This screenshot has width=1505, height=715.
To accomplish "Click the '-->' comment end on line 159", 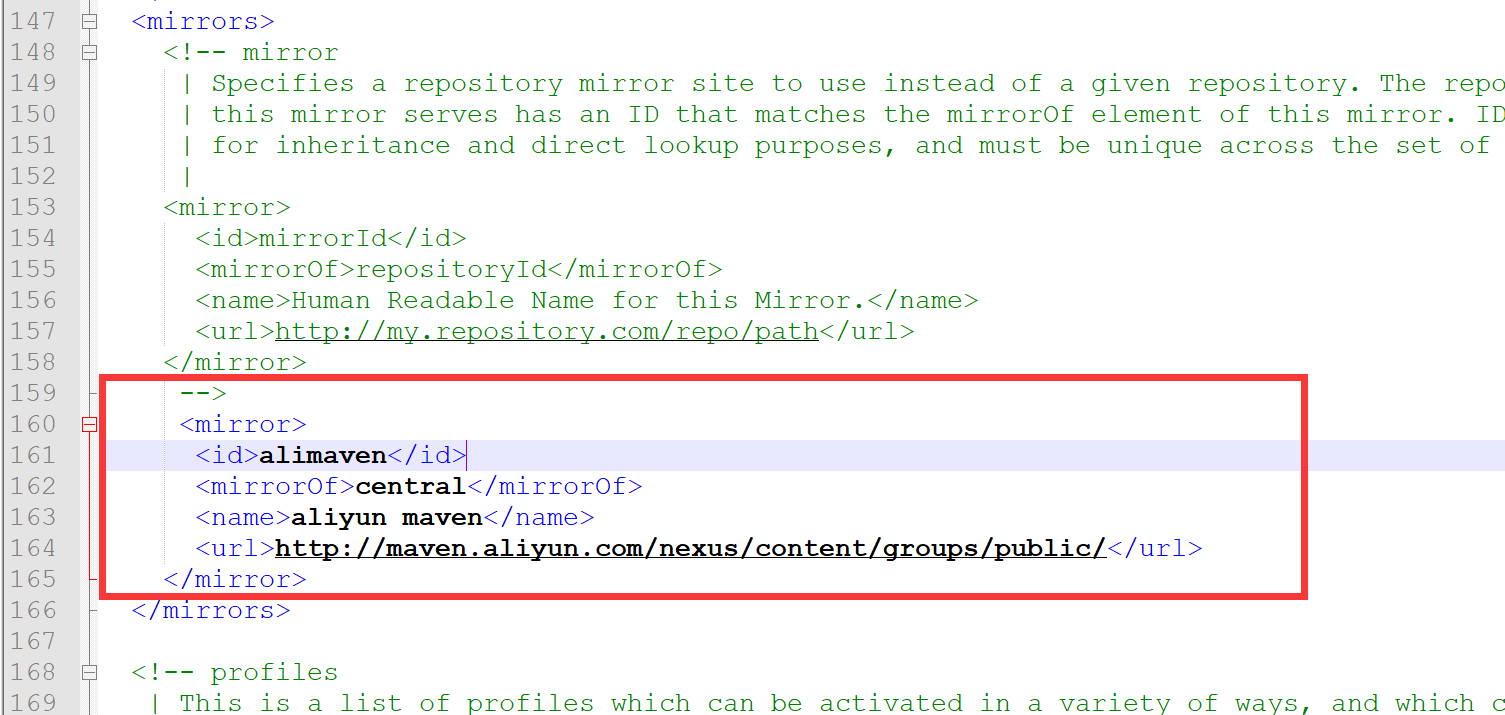I will tap(203, 393).
